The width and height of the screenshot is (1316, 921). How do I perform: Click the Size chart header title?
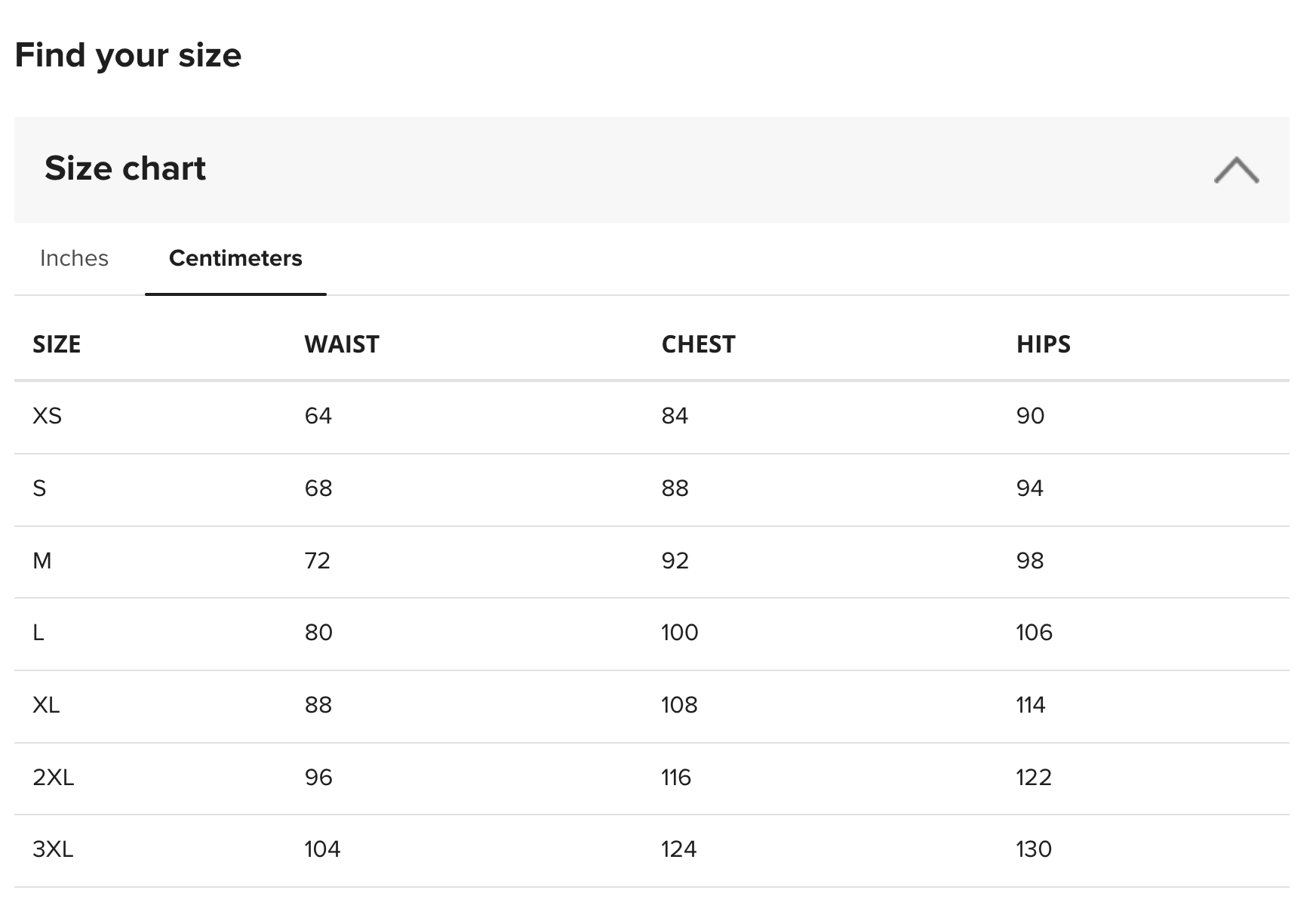point(125,168)
